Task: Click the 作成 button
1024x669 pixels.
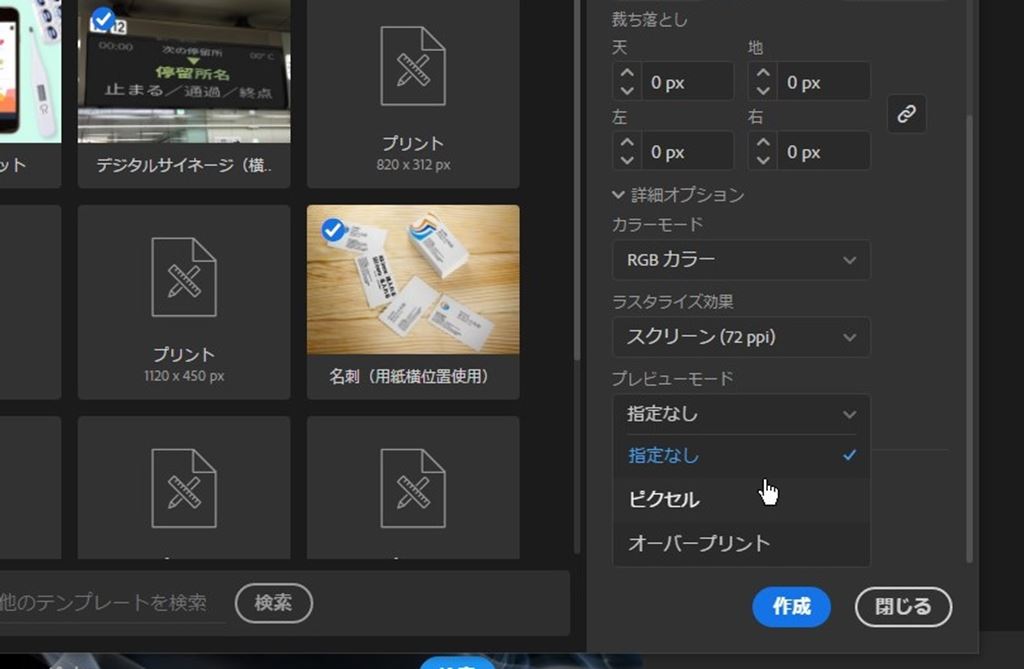Action: (x=791, y=607)
